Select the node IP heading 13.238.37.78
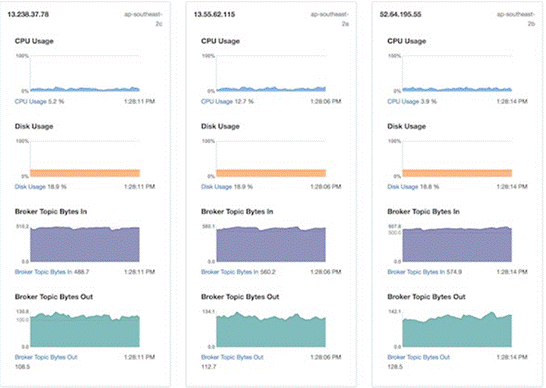Viewport: 546px width, 388px height. pyautogui.click(x=28, y=14)
